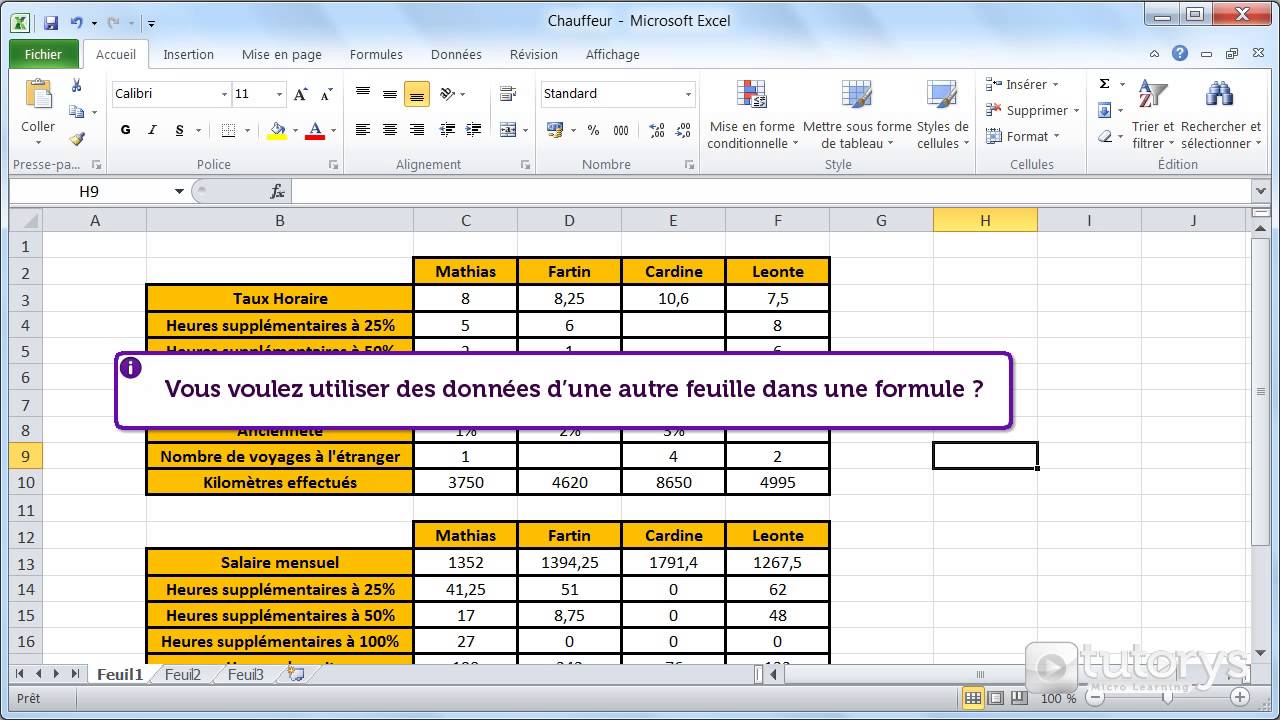Open the Format dropdown in Cellules

tap(1022, 137)
